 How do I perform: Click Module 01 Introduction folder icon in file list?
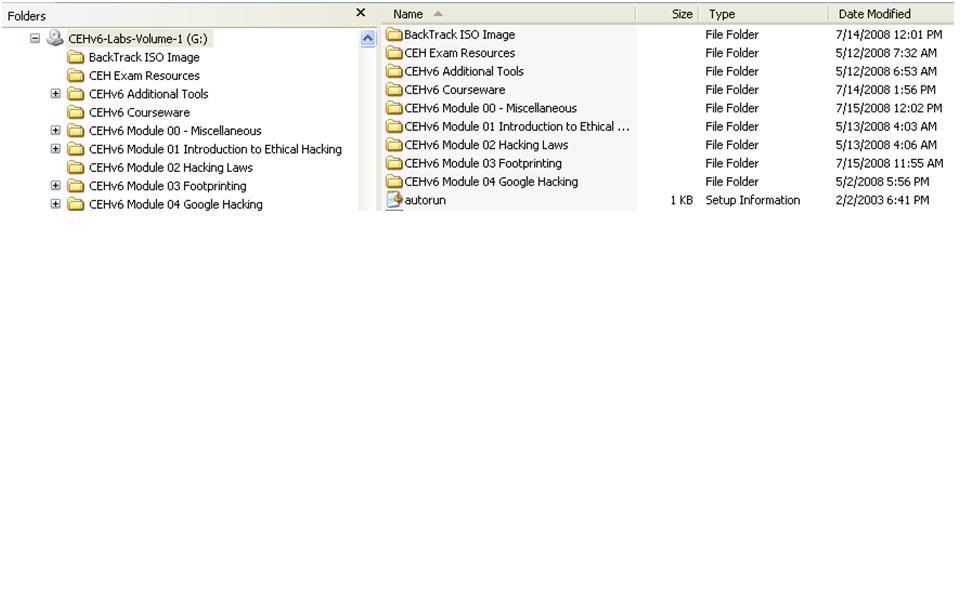394,126
